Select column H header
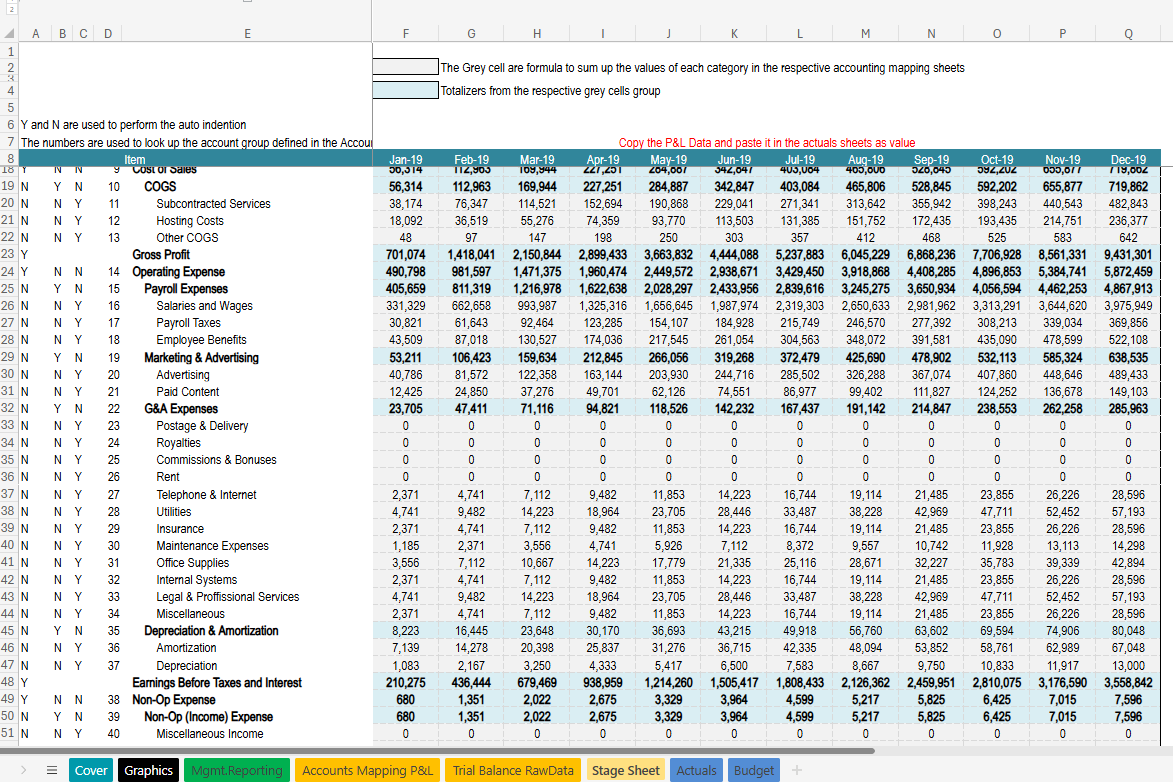Viewport: 1173px width, 782px height. [x=537, y=34]
